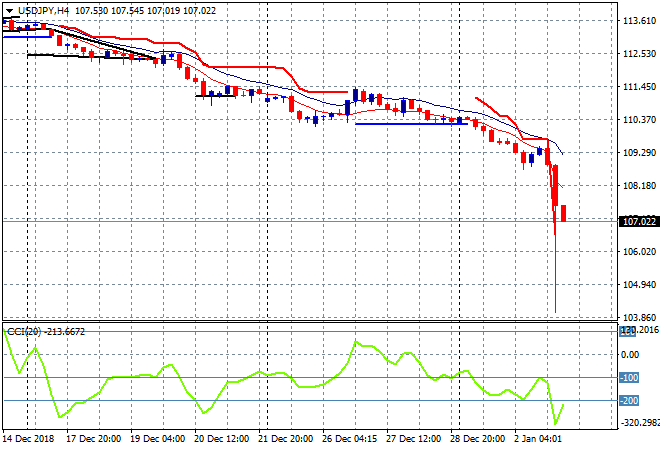The image size is (660, 450).
Task: Click the black horizontal line near 111.100
Action: pos(215,96)
